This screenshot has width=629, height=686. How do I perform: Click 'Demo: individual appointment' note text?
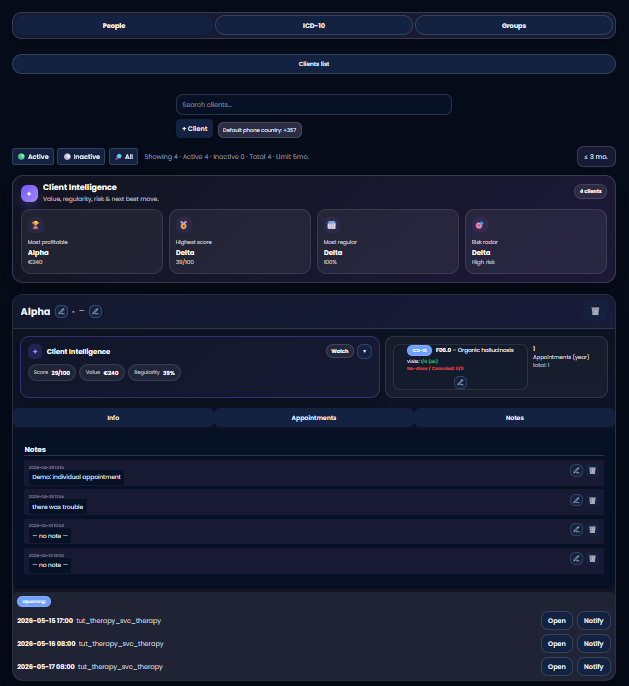pos(77,477)
